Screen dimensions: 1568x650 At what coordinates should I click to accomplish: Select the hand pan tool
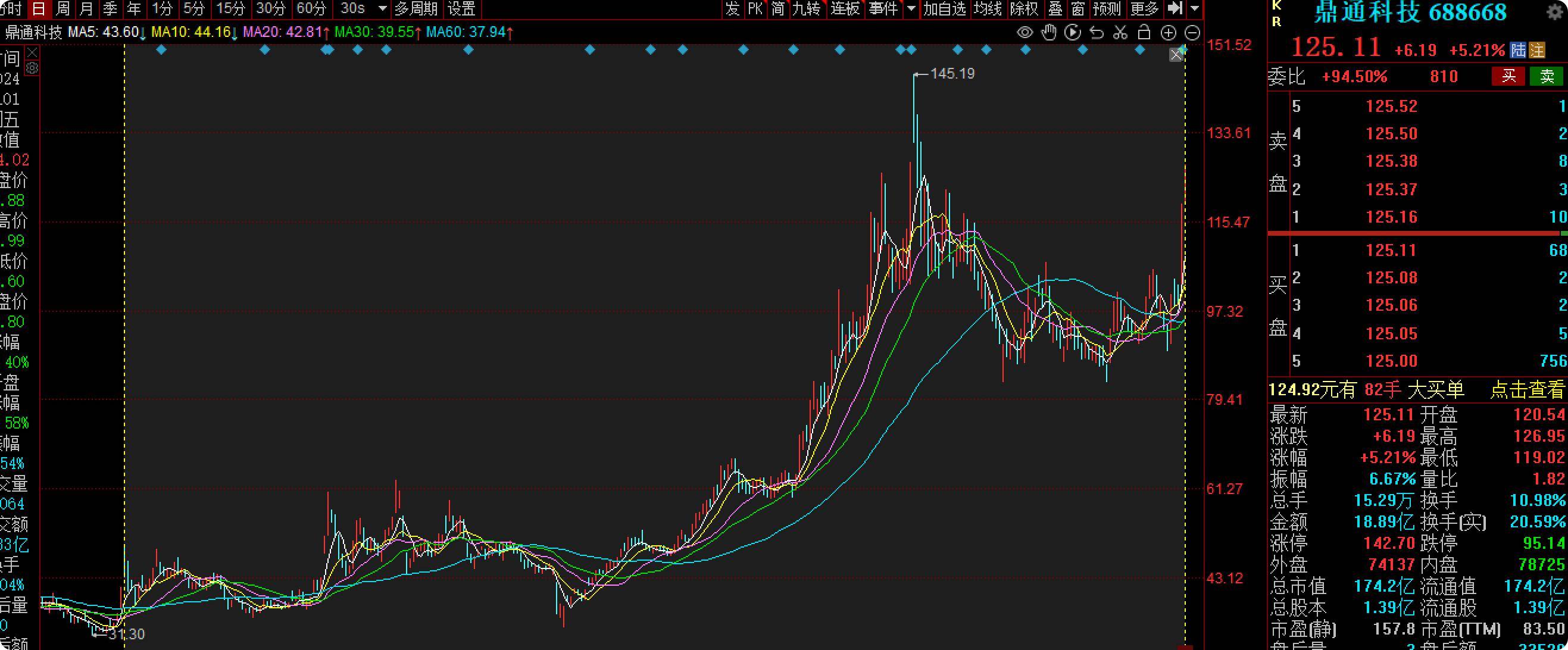[x=1049, y=33]
